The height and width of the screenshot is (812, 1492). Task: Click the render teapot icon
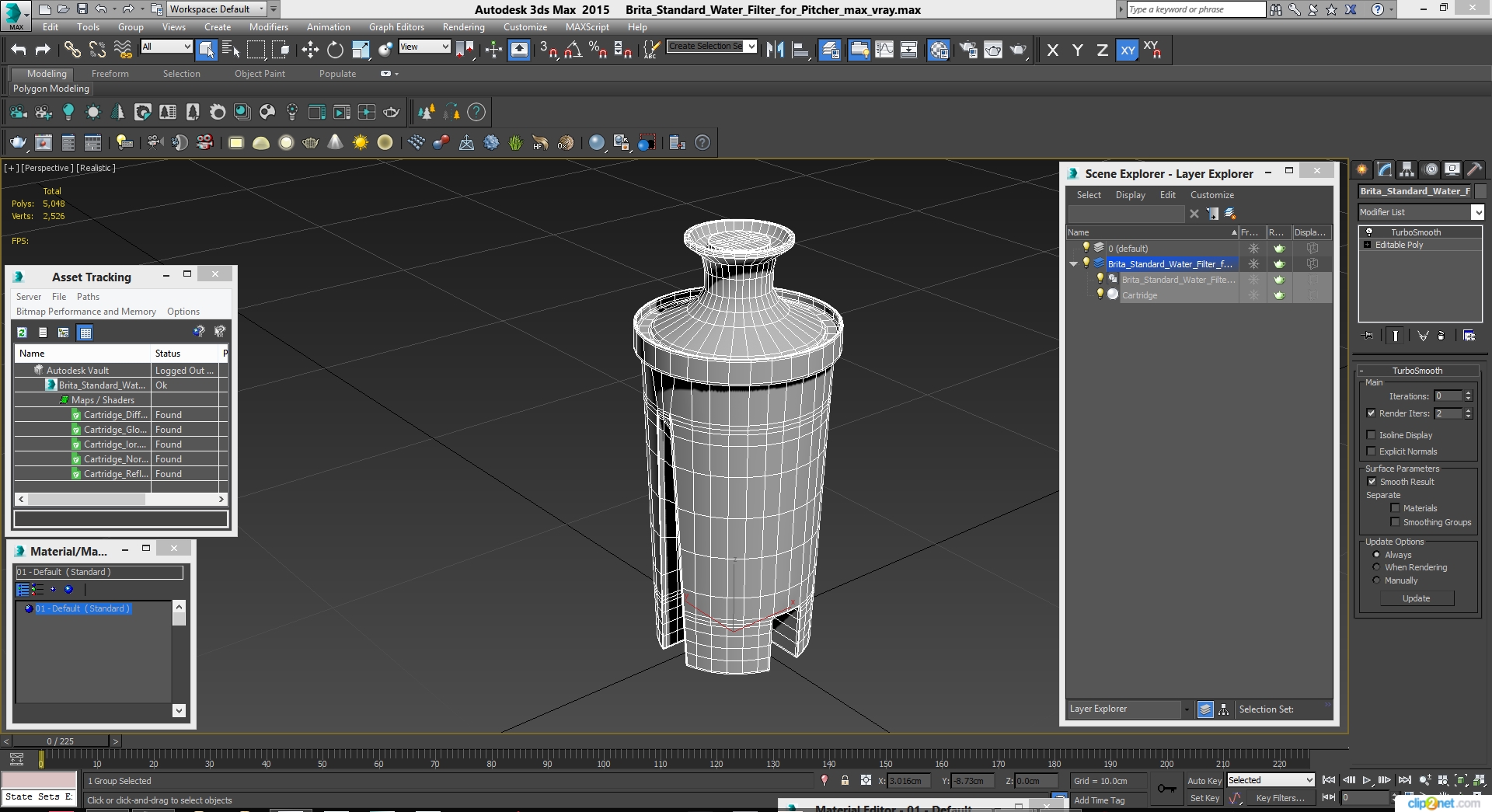point(1018,50)
